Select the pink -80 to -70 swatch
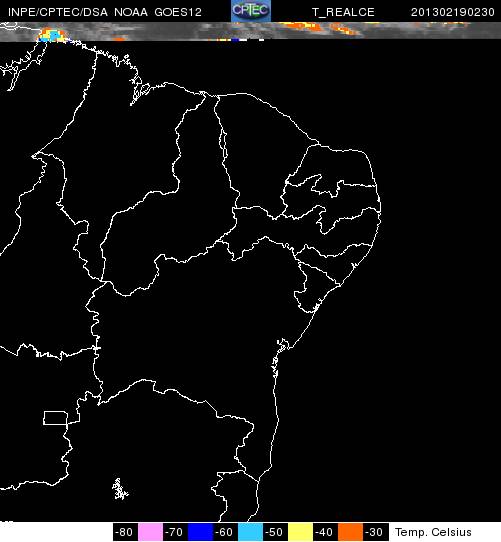 [150, 532]
